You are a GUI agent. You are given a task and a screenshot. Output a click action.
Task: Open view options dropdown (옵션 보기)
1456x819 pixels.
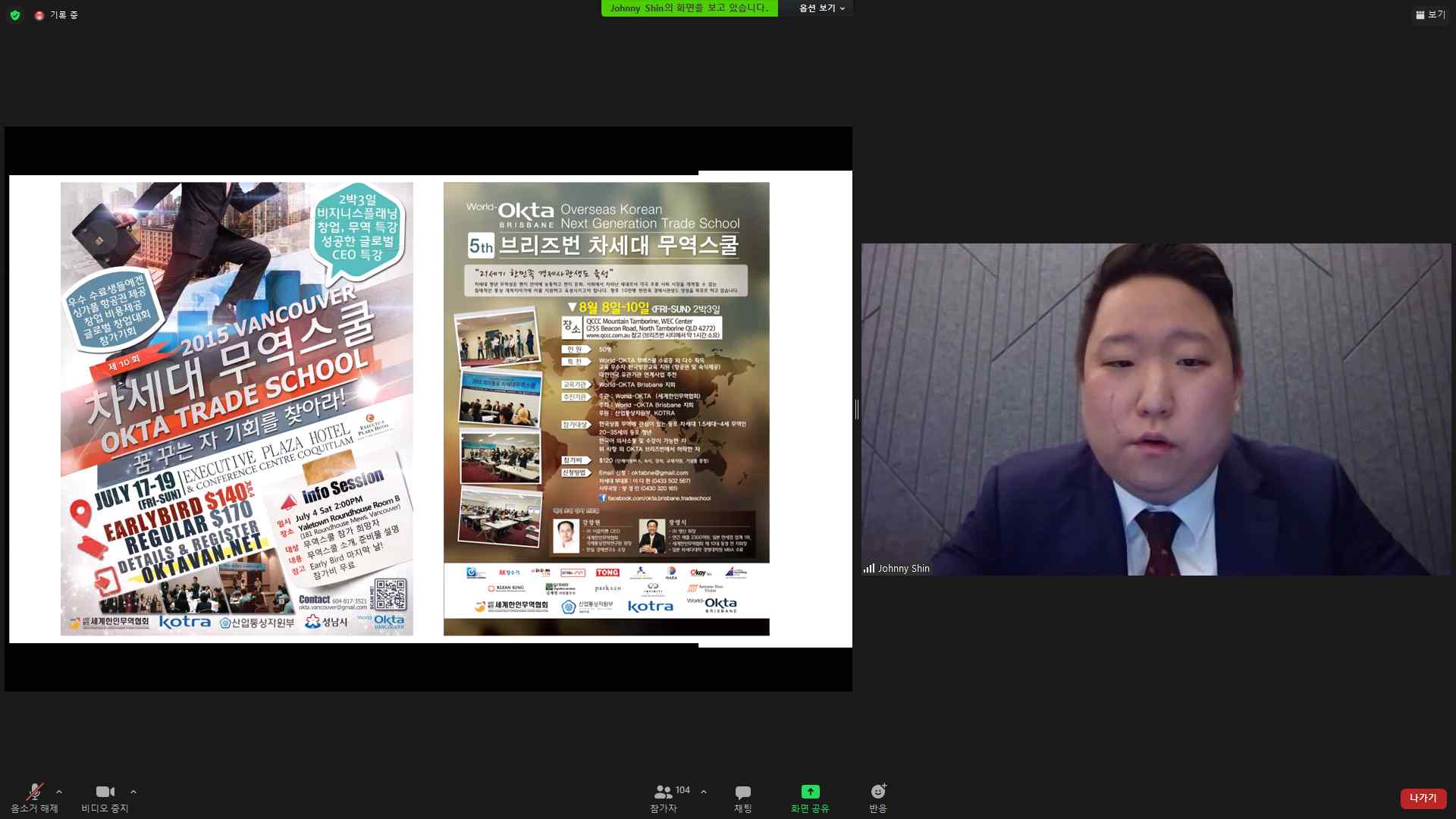822,8
